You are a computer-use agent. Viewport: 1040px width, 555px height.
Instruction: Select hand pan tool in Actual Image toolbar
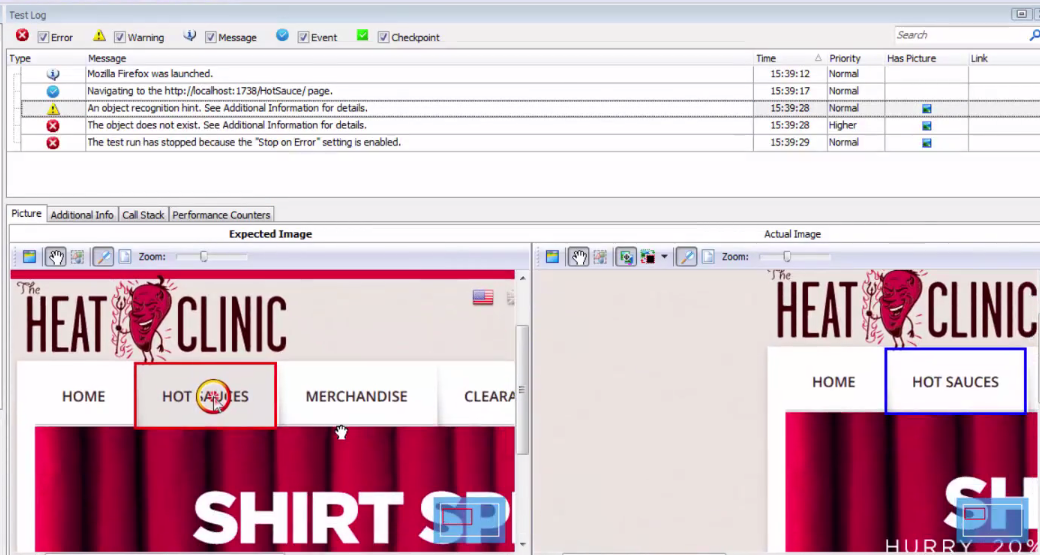pyautogui.click(x=579, y=257)
